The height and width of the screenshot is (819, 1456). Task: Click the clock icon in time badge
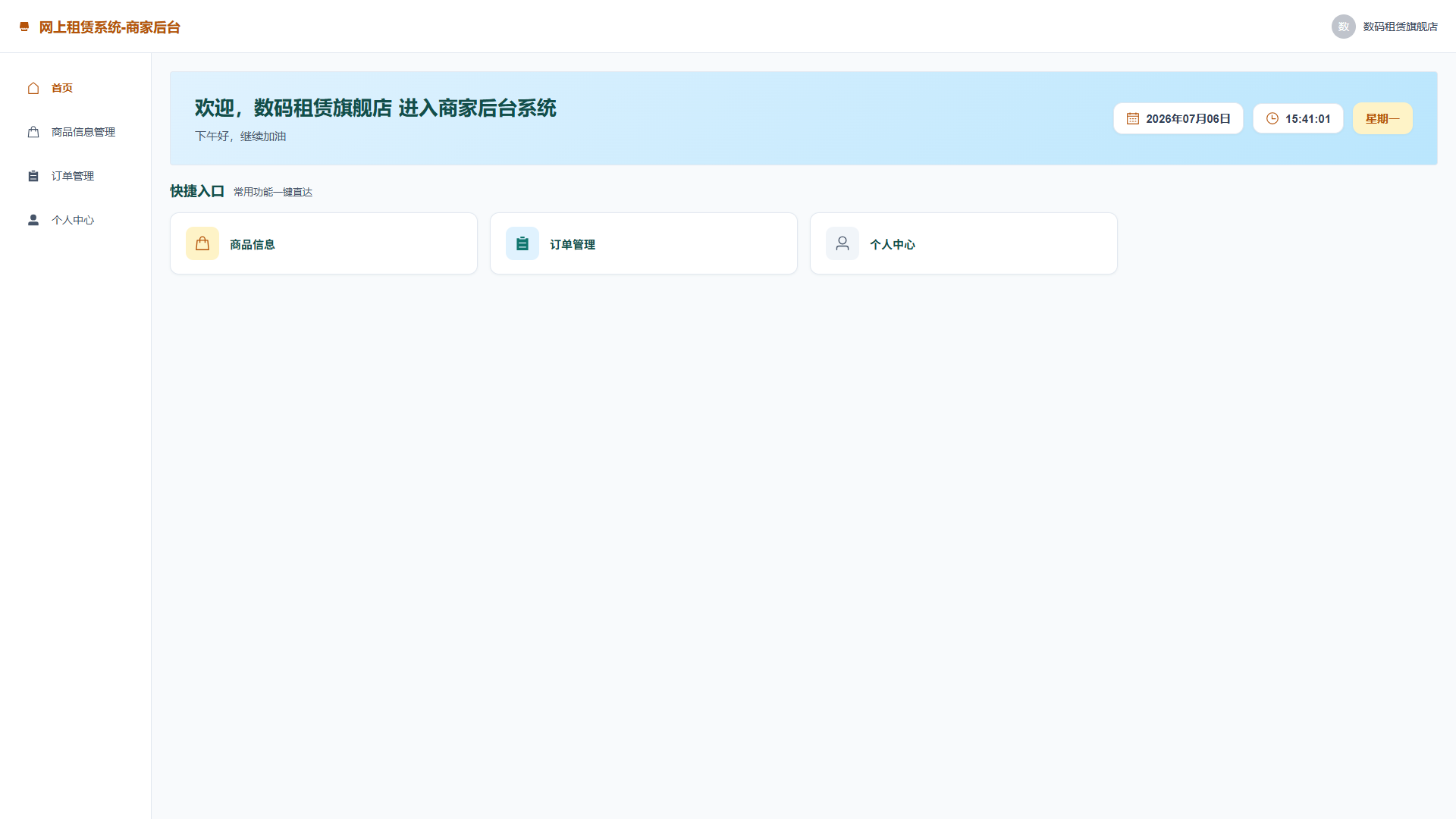click(x=1272, y=118)
